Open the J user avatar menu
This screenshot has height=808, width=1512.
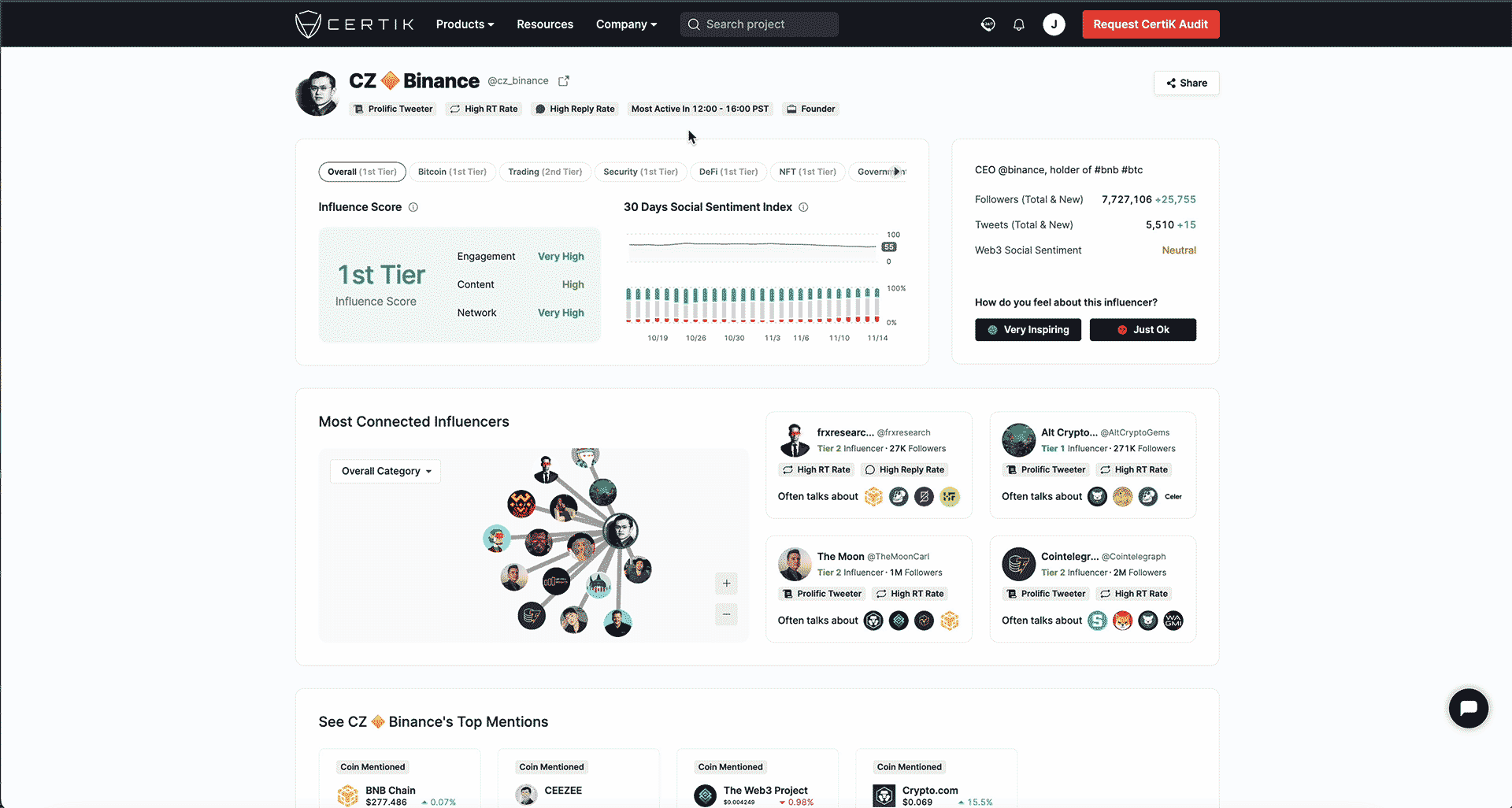[1054, 24]
